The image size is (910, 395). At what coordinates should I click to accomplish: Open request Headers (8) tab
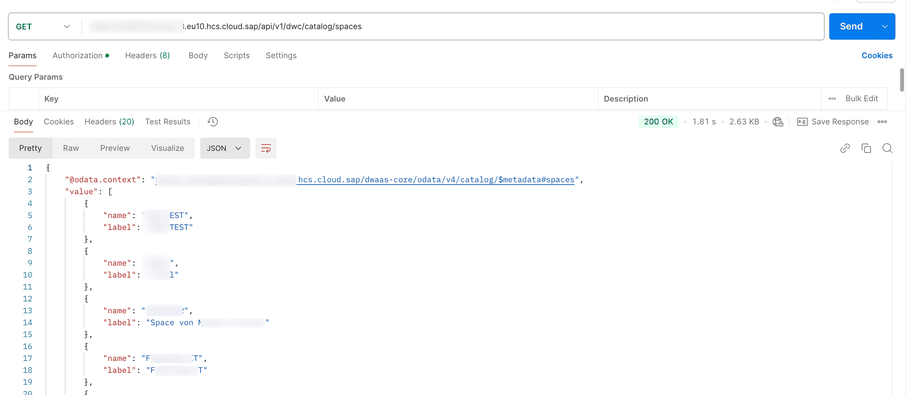pyautogui.click(x=147, y=56)
